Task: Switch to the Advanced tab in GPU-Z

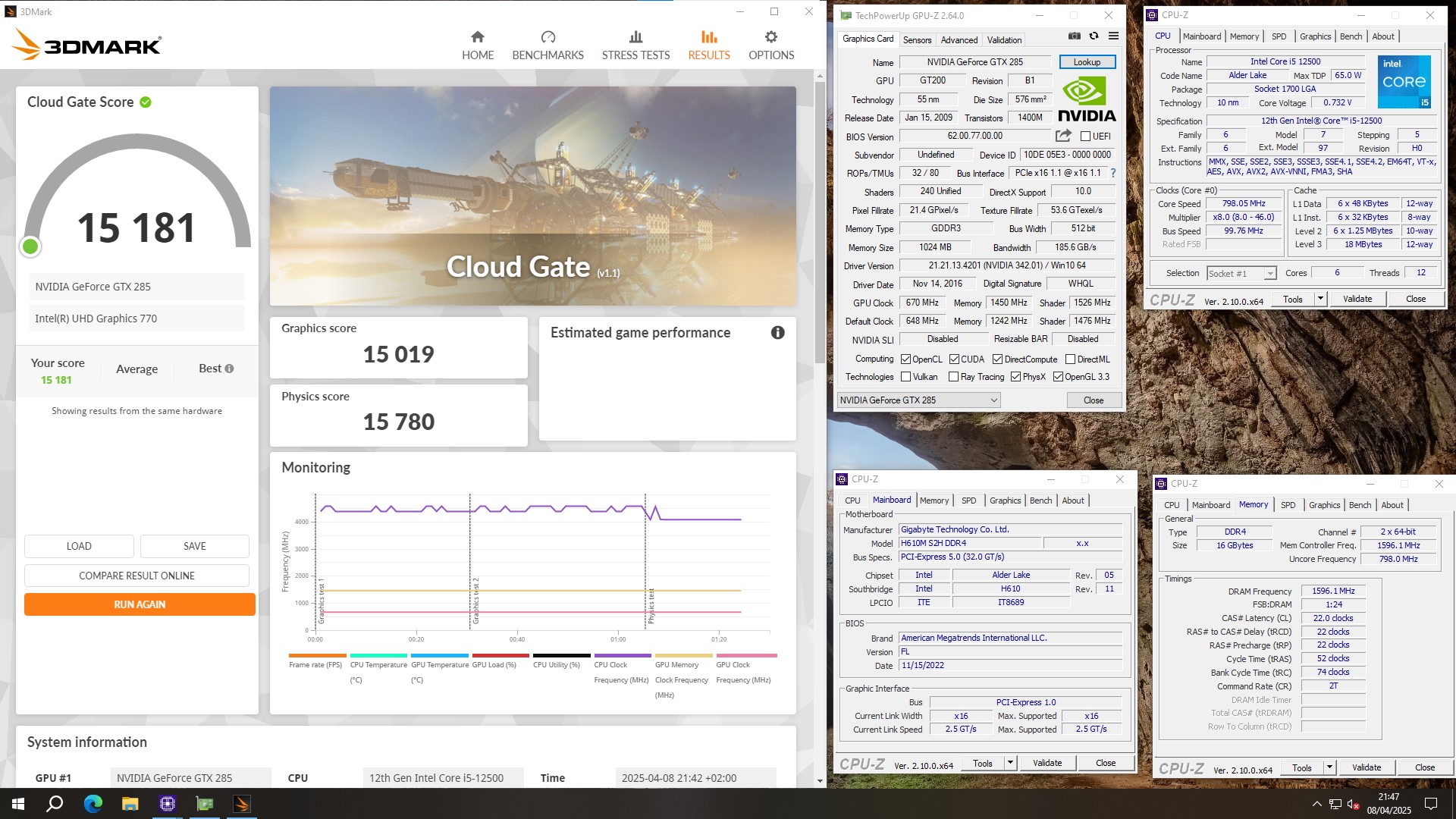Action: coord(959,40)
